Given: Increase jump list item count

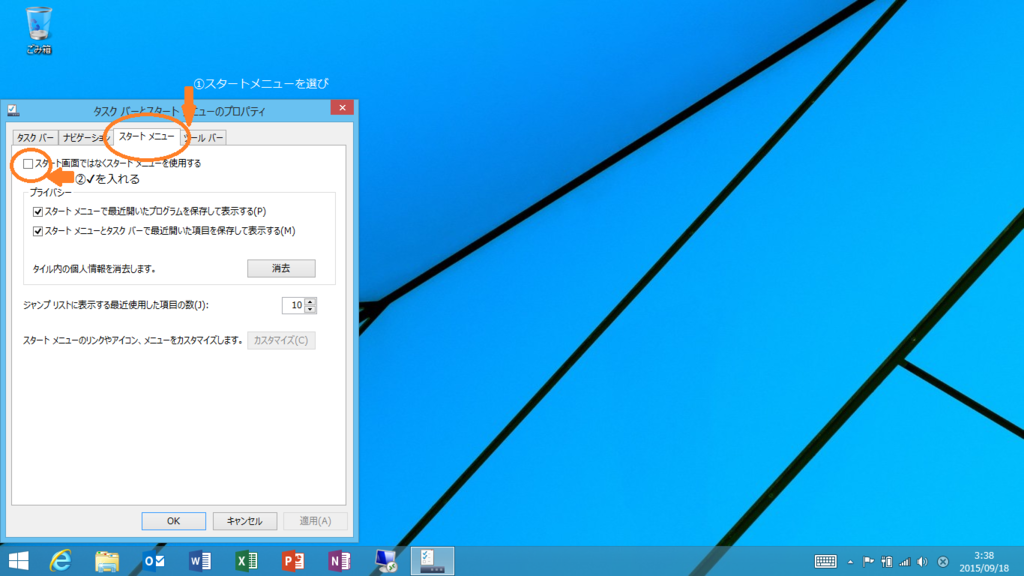Looking at the screenshot, I should [310, 301].
